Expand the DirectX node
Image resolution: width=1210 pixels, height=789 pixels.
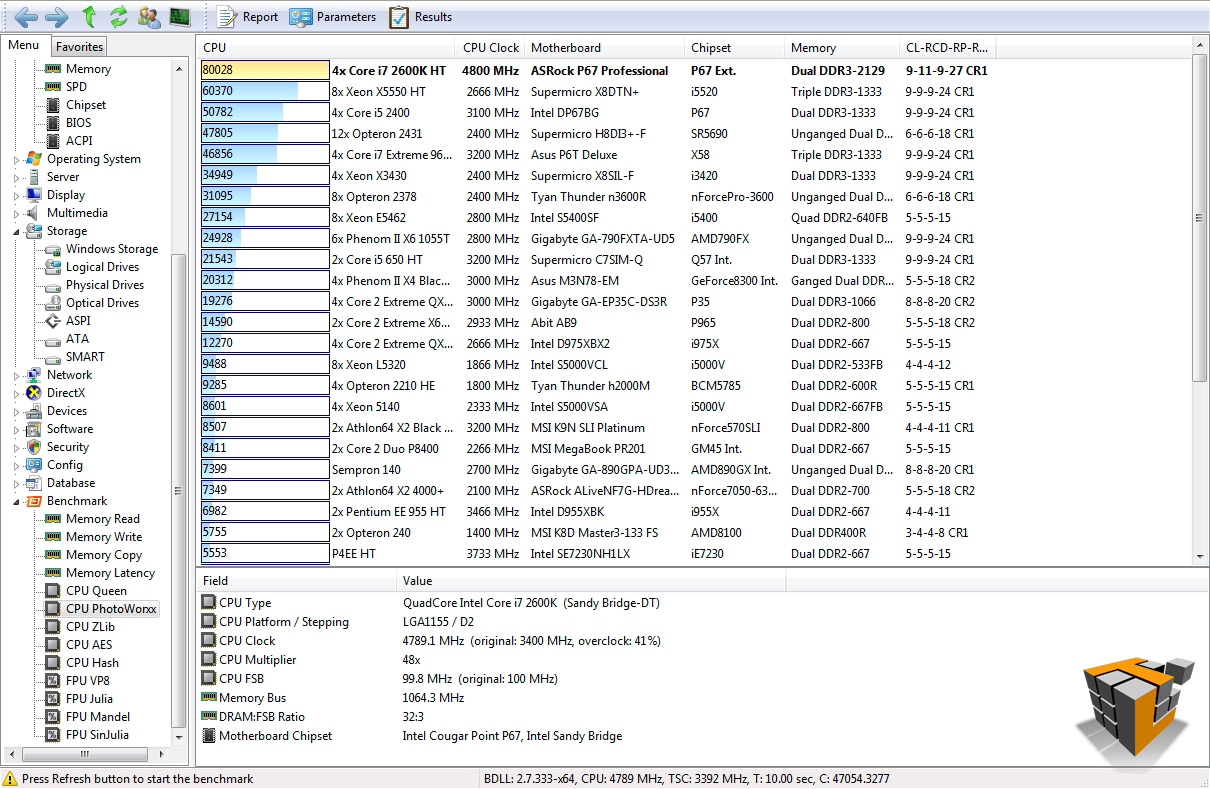coord(16,393)
